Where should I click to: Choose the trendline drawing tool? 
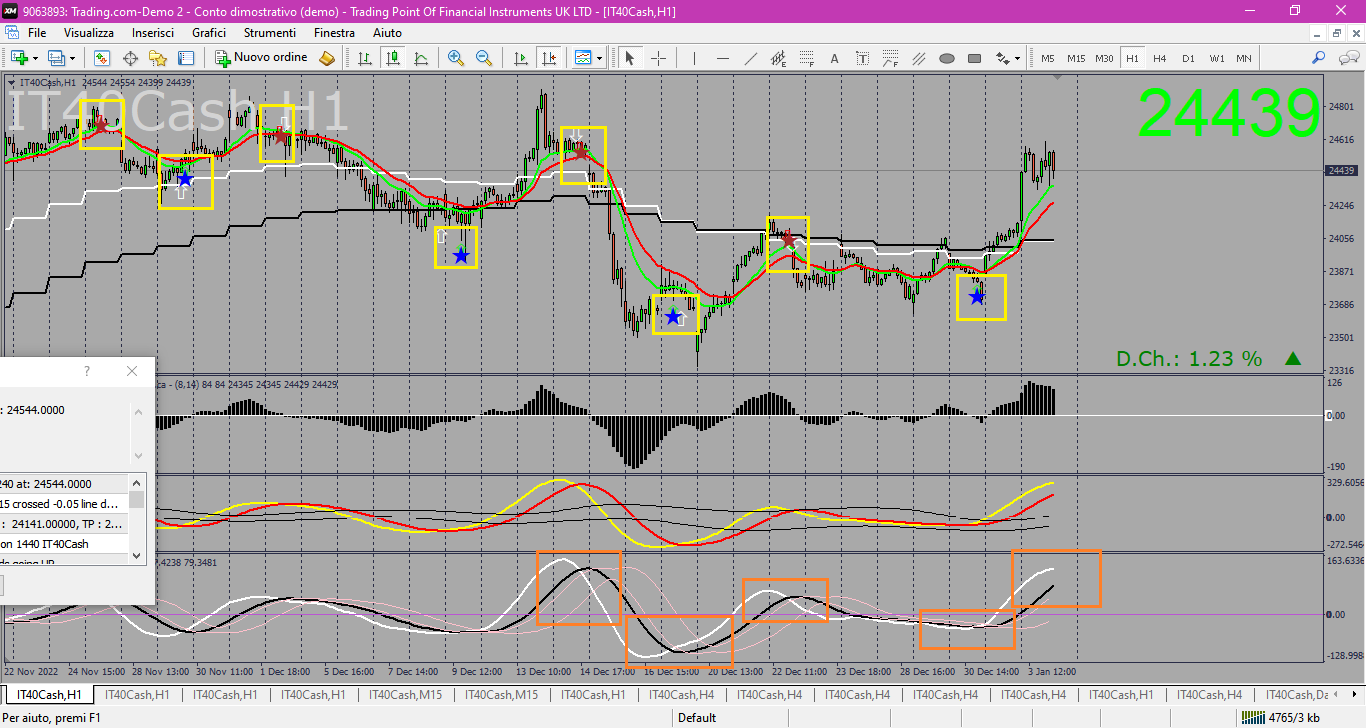[750, 58]
